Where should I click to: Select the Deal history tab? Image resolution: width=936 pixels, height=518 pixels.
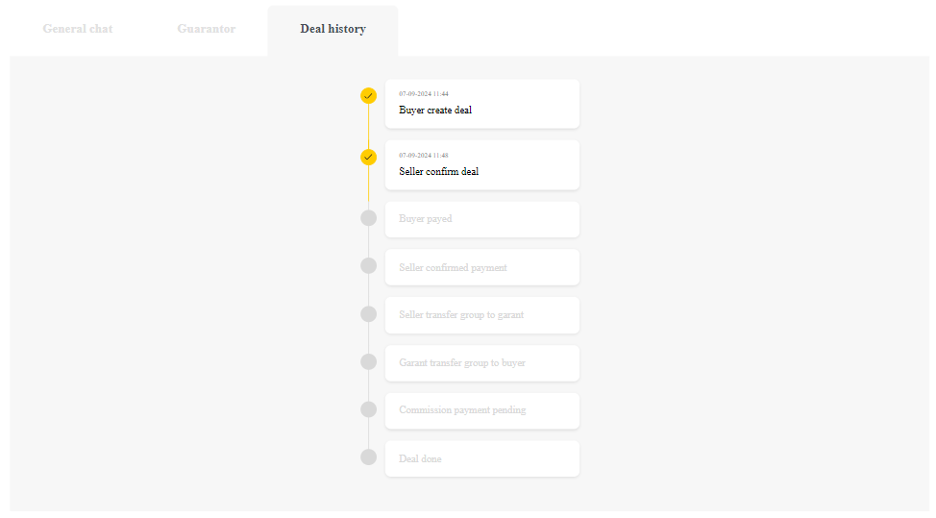[332, 29]
